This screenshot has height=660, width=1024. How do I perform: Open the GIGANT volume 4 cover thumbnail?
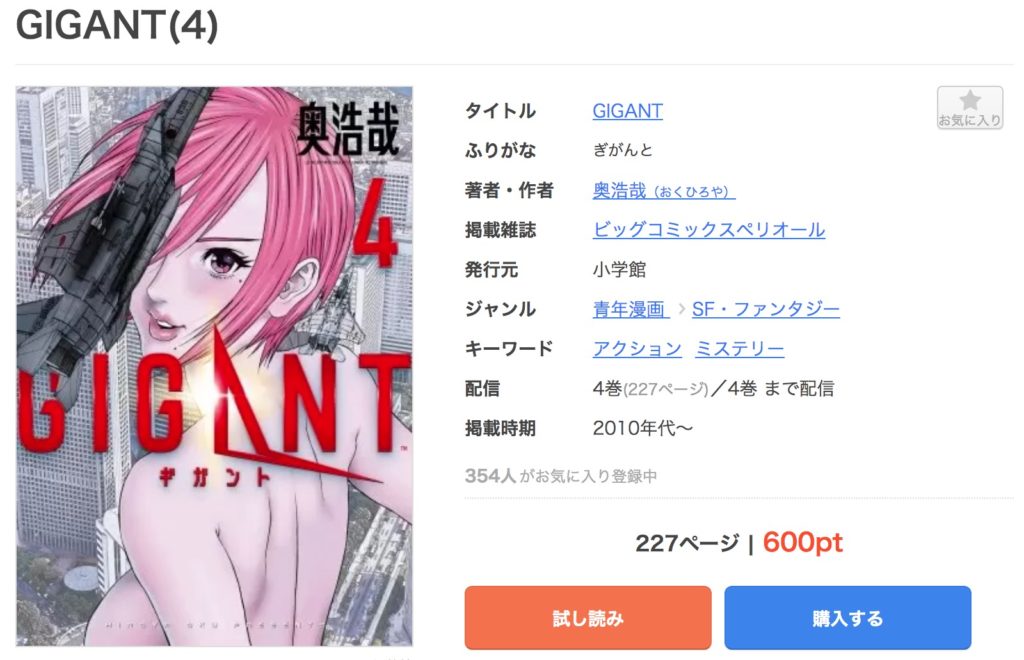214,366
